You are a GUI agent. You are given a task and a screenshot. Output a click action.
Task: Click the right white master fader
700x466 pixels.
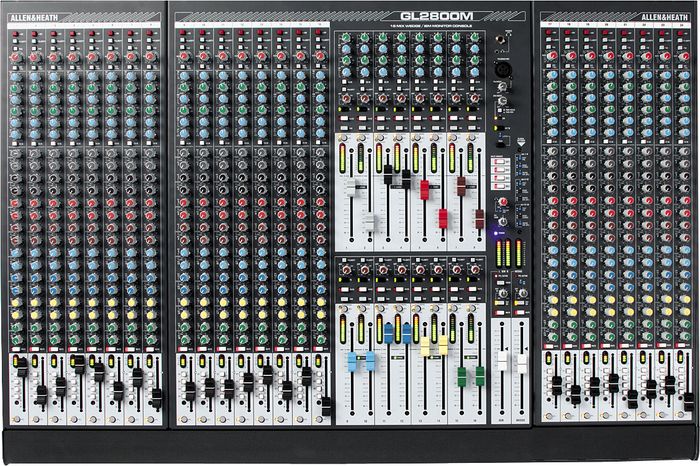tap(521, 363)
